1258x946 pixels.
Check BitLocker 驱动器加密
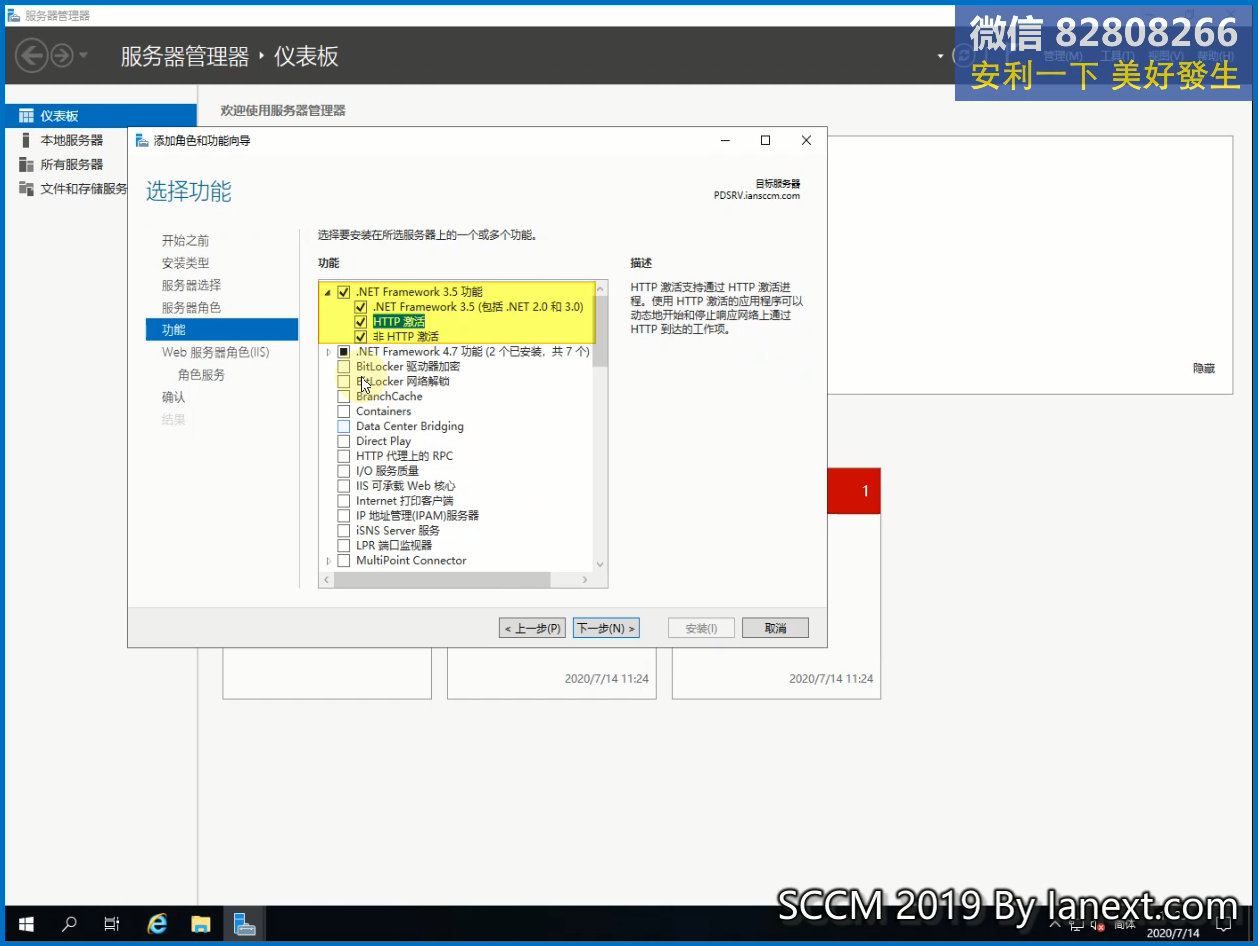tap(344, 367)
